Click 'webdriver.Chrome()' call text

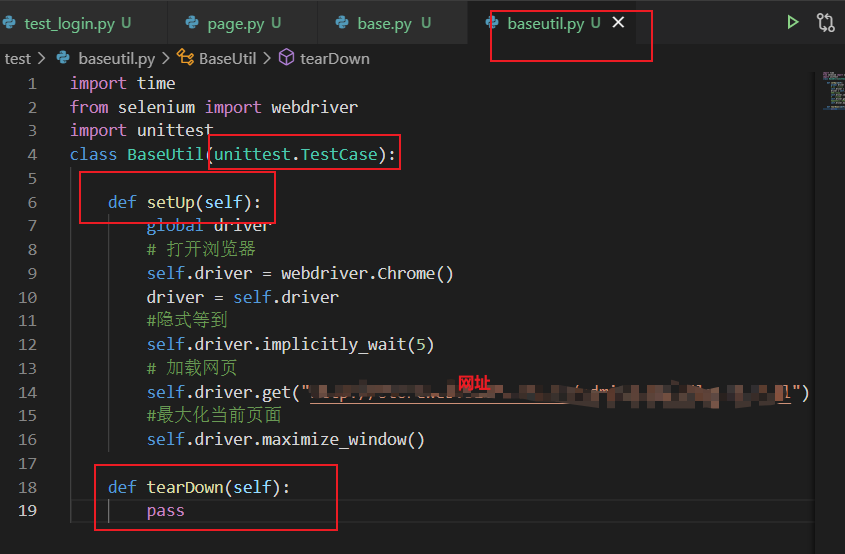click(367, 273)
